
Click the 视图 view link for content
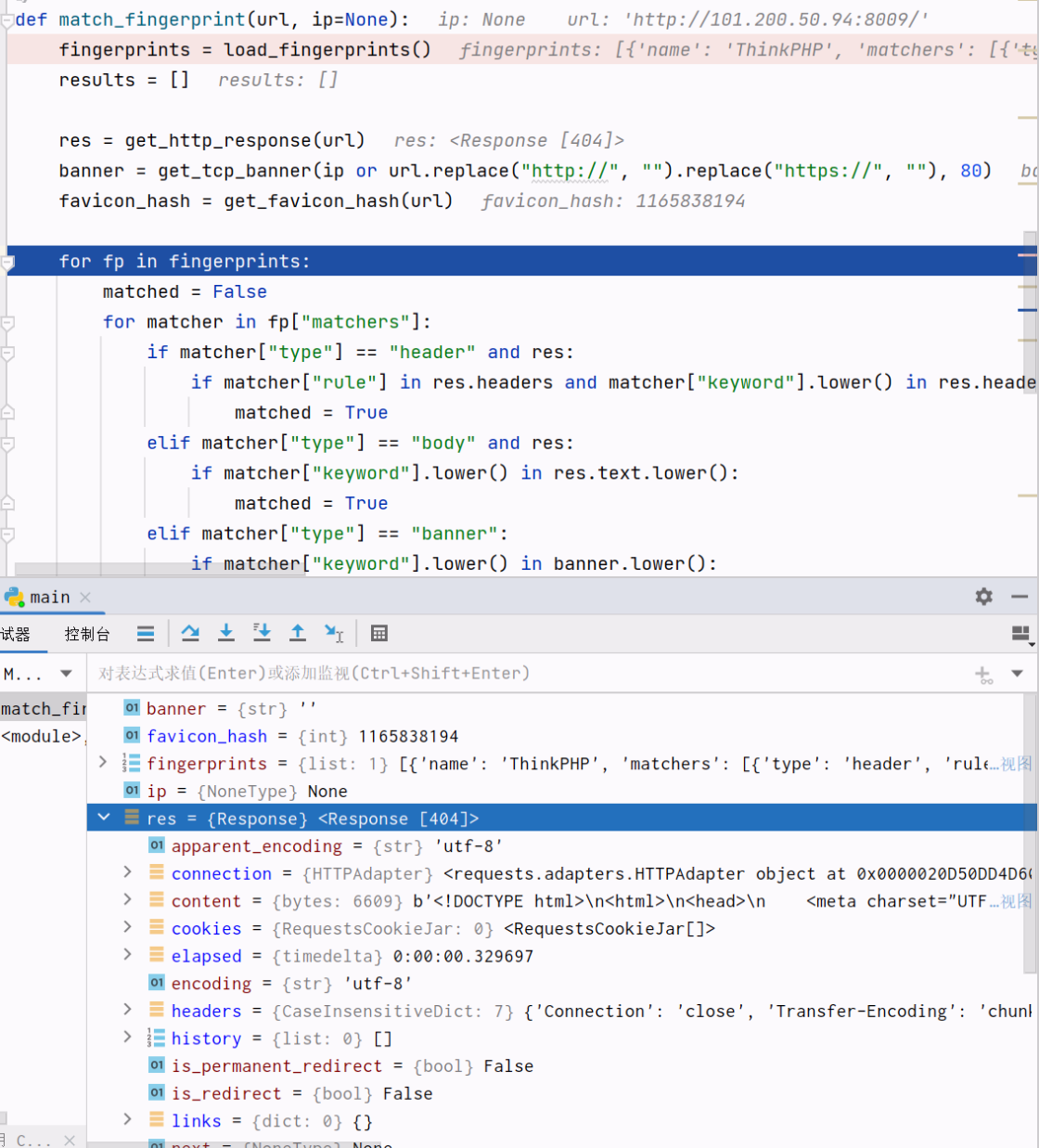pyautogui.click(x=1016, y=901)
